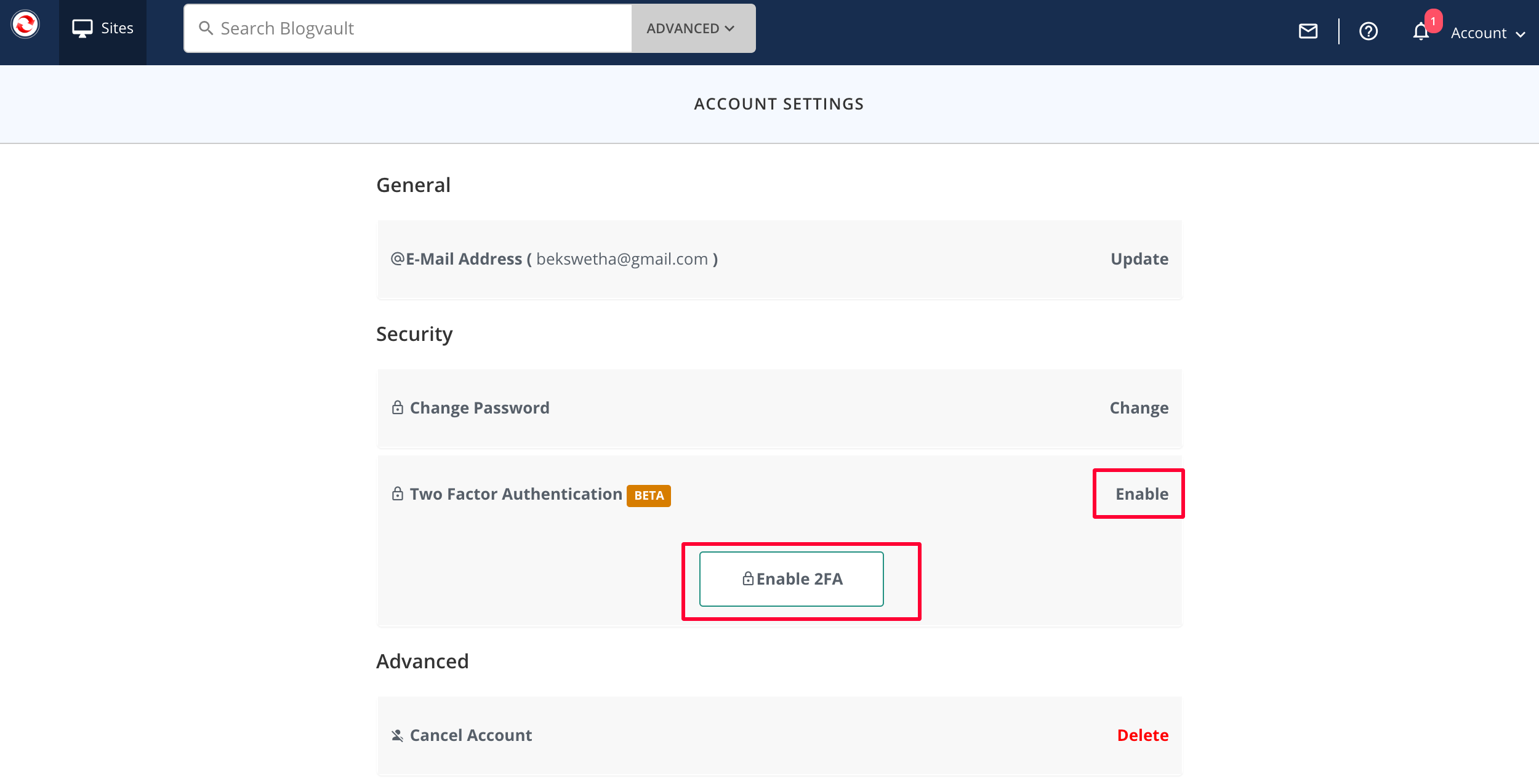Open the help question mark icon
This screenshot has height=784, width=1539.
coord(1368,31)
